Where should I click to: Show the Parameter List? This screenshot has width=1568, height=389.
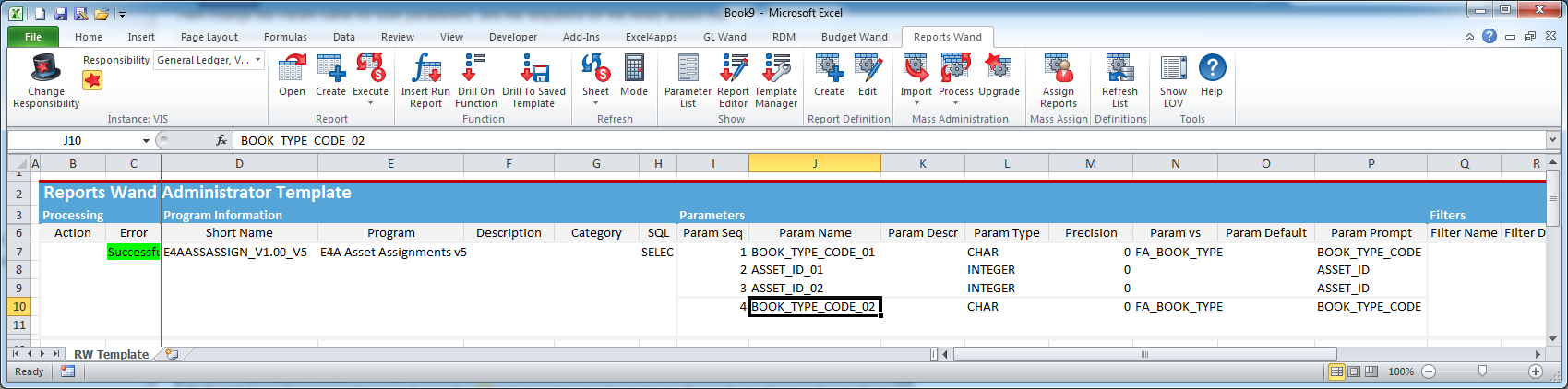pyautogui.click(x=688, y=68)
